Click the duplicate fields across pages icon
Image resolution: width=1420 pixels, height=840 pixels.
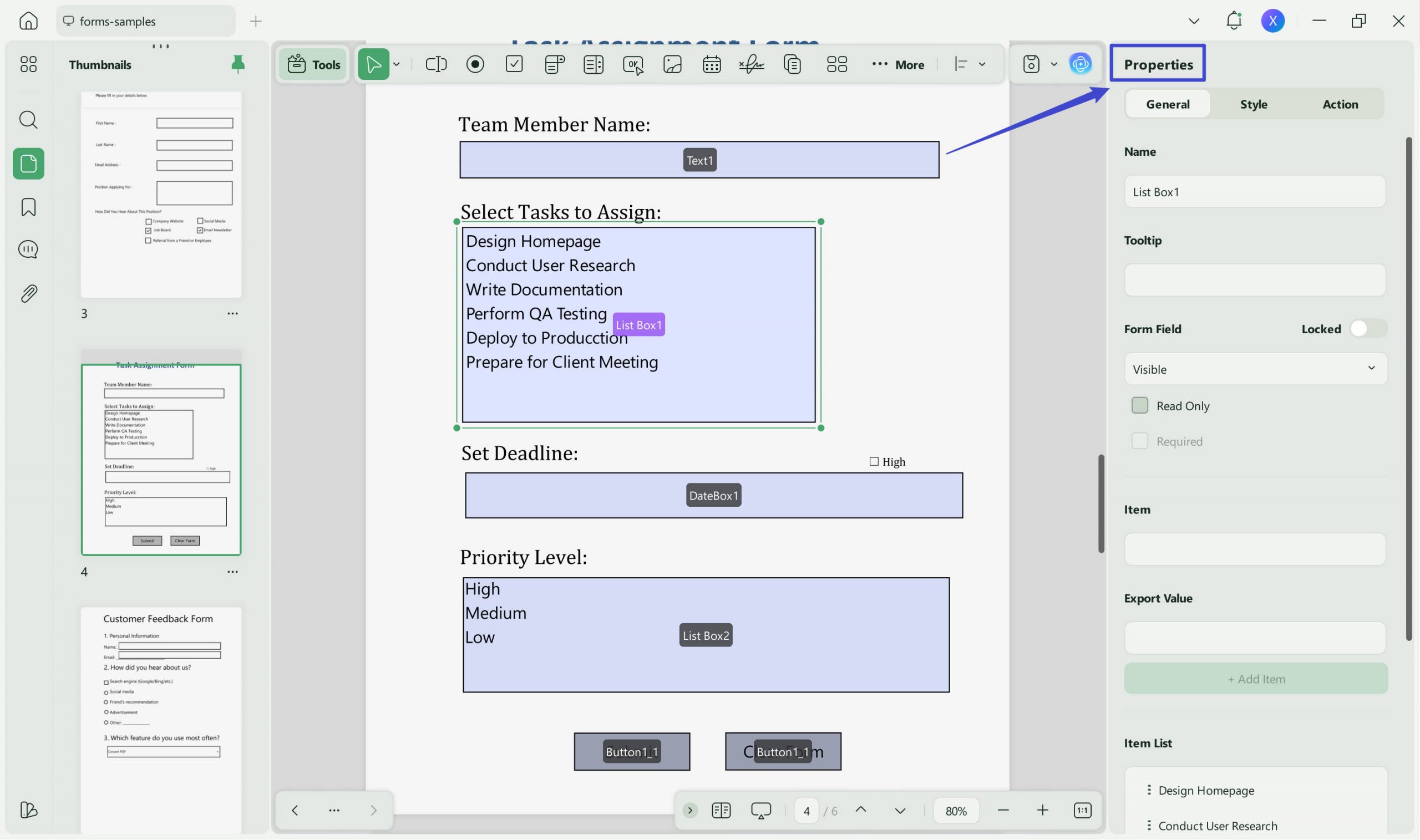point(792,64)
